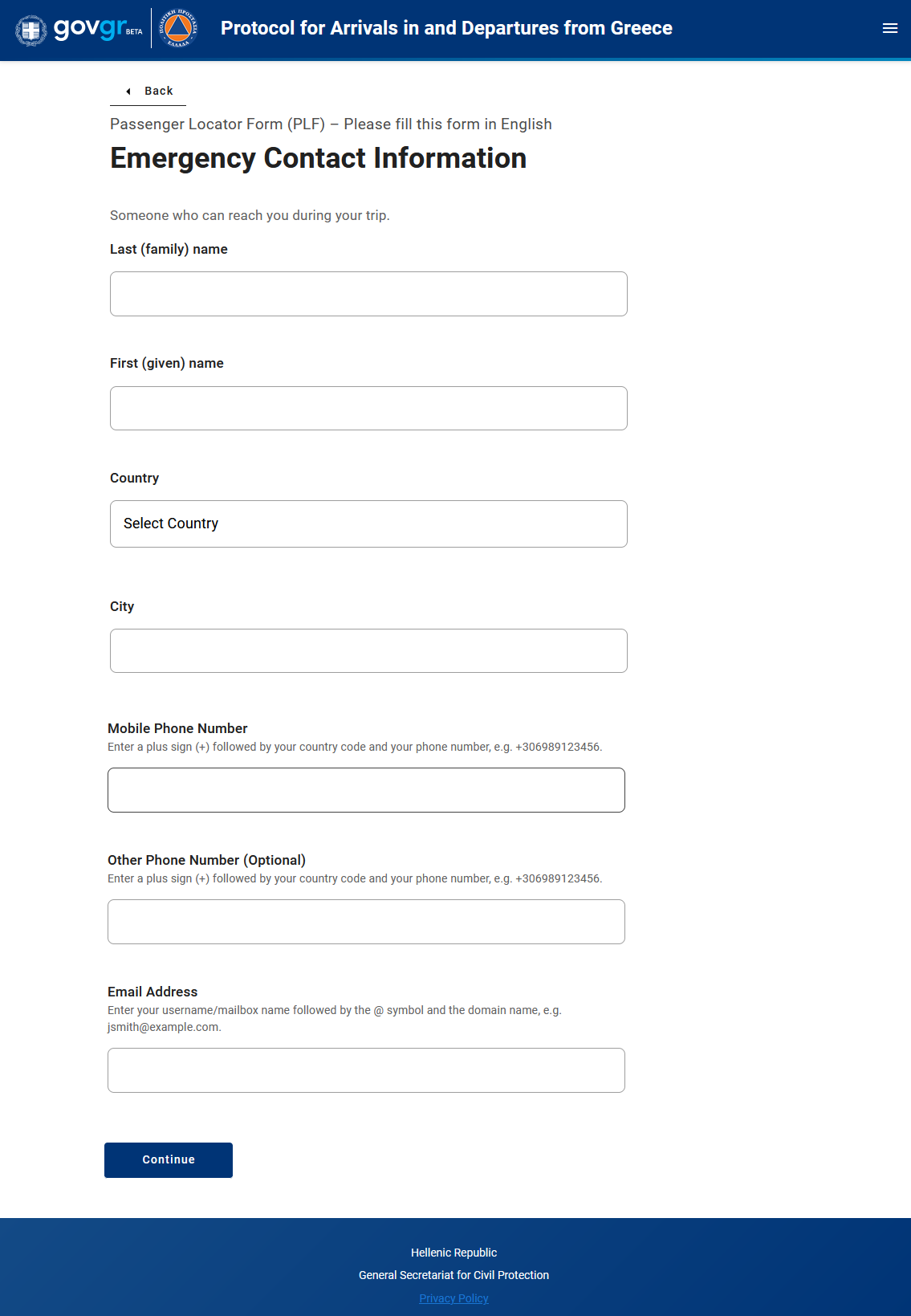The height and width of the screenshot is (1316, 911).
Task: Click the "Mobile Phone Number" label
Action: click(177, 728)
